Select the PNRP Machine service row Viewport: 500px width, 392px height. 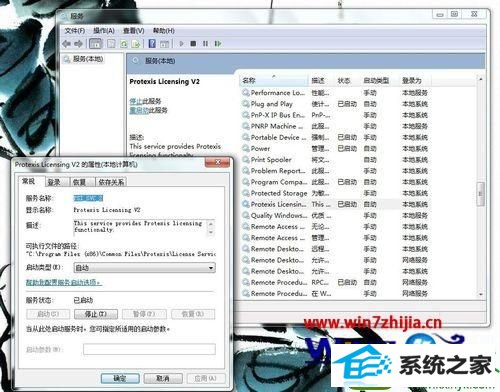[335, 126]
